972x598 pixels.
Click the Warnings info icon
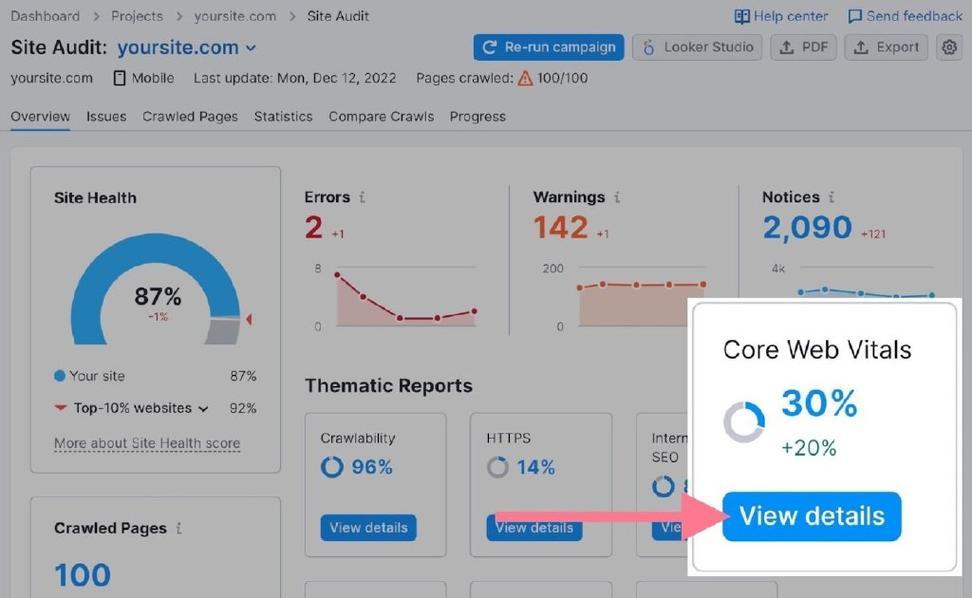pos(617,197)
